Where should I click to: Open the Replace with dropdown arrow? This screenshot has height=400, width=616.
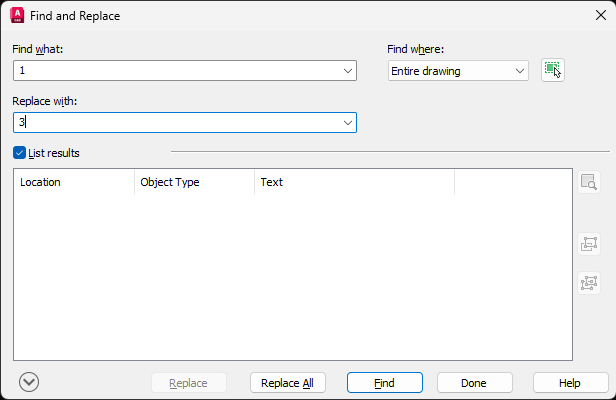click(x=348, y=122)
